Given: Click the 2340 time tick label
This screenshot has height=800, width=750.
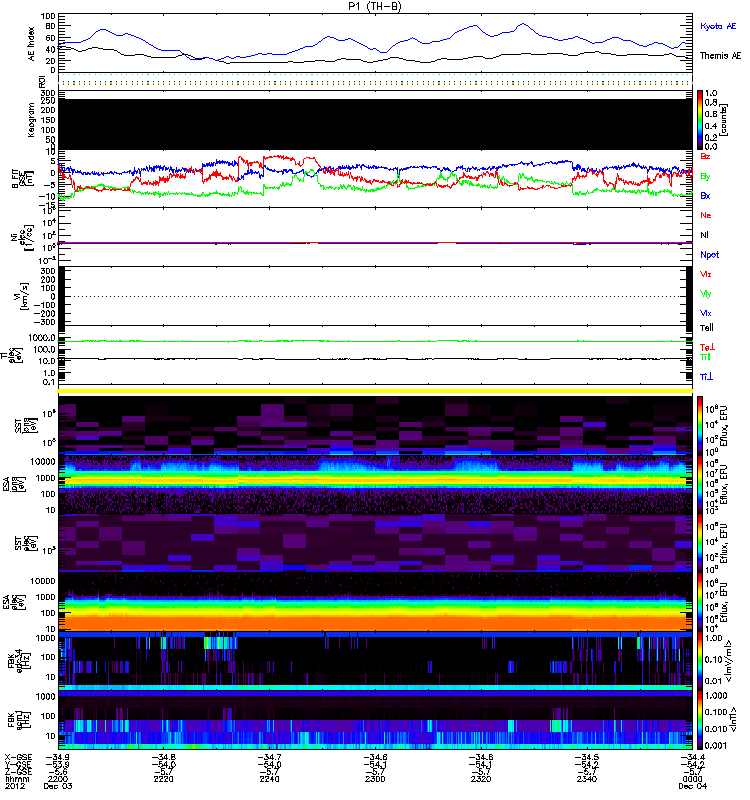Looking at the screenshot, I should coord(587,779).
